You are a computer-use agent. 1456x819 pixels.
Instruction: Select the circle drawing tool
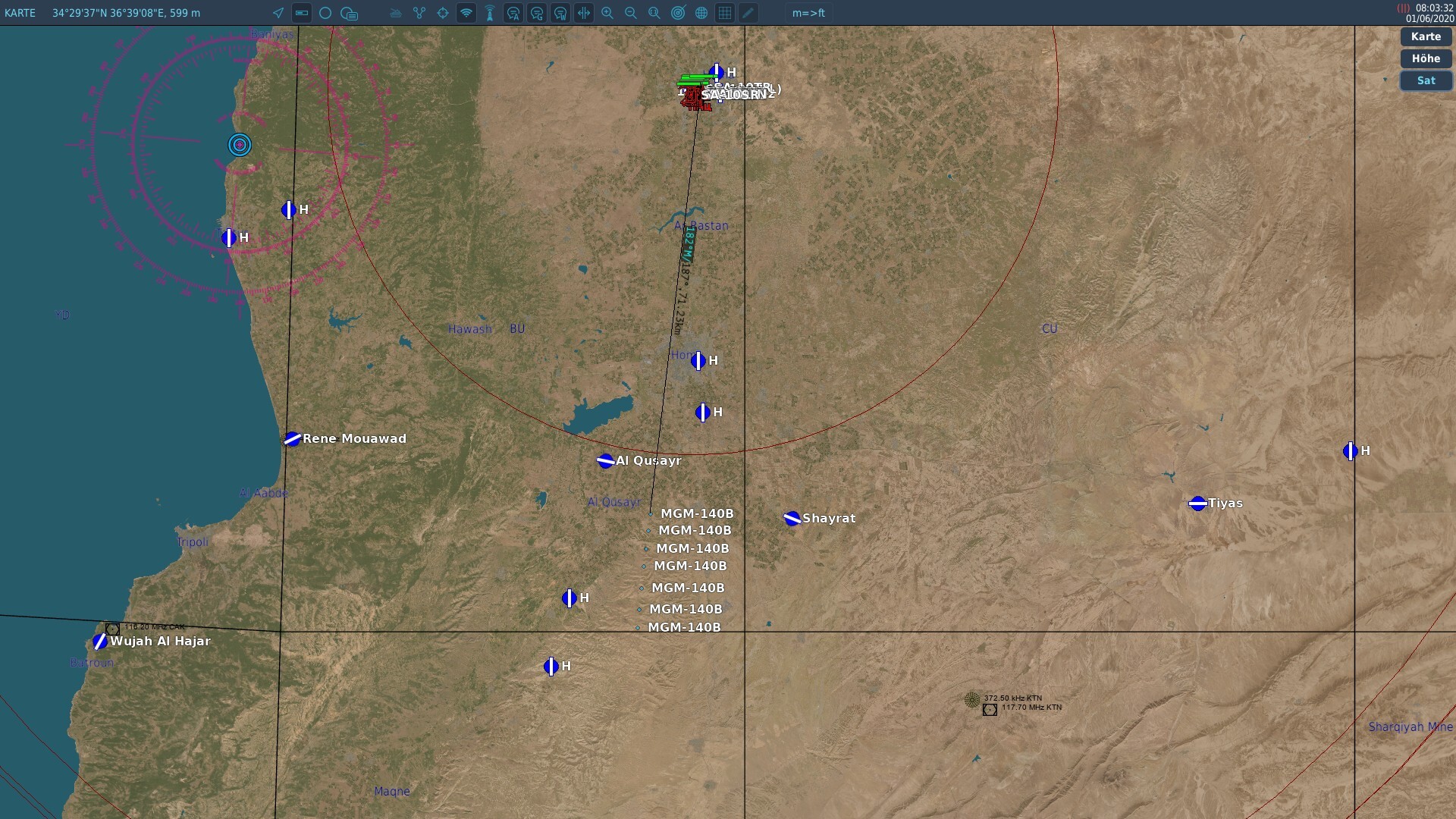coord(325,13)
